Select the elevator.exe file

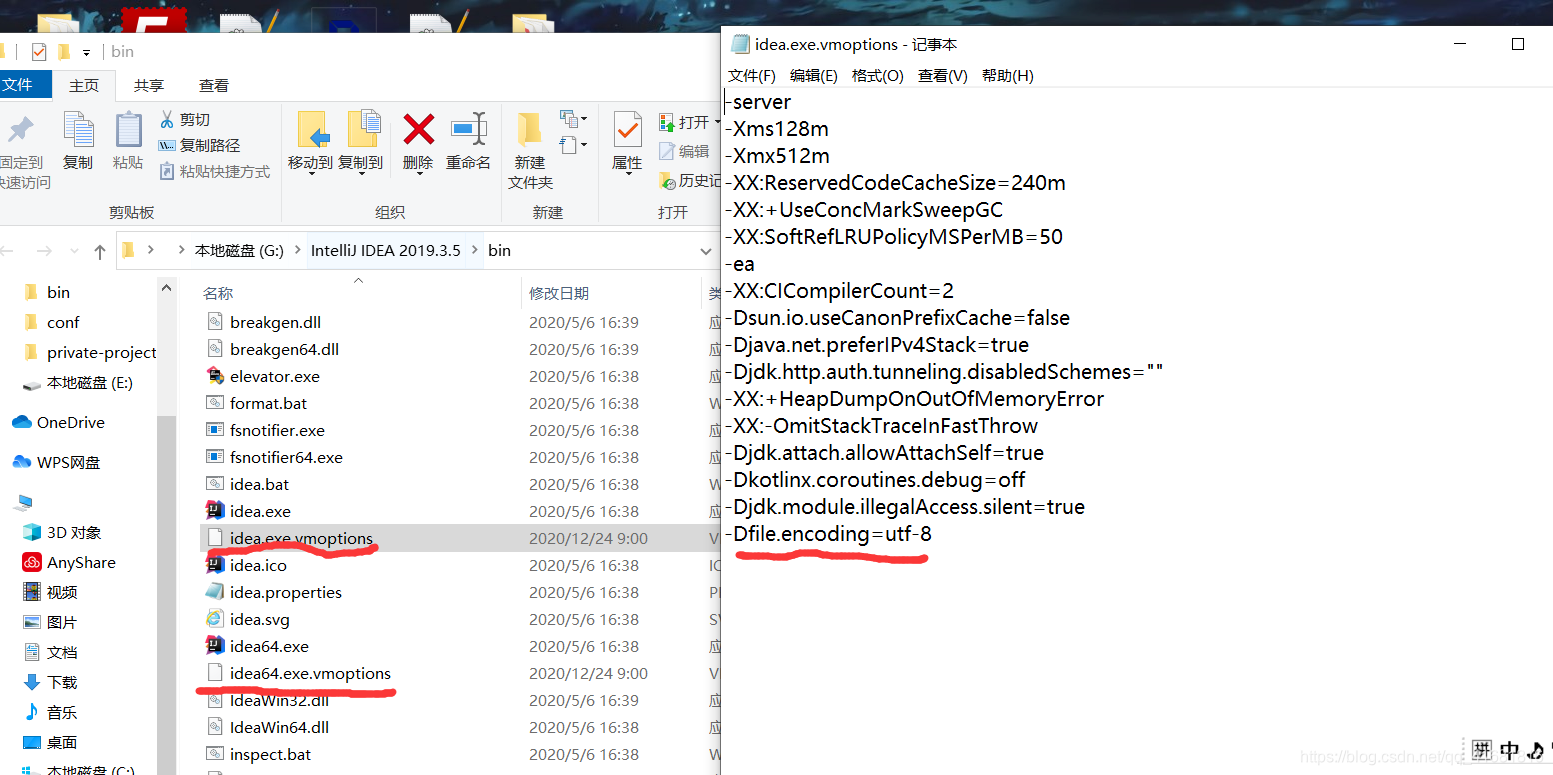tap(275, 376)
